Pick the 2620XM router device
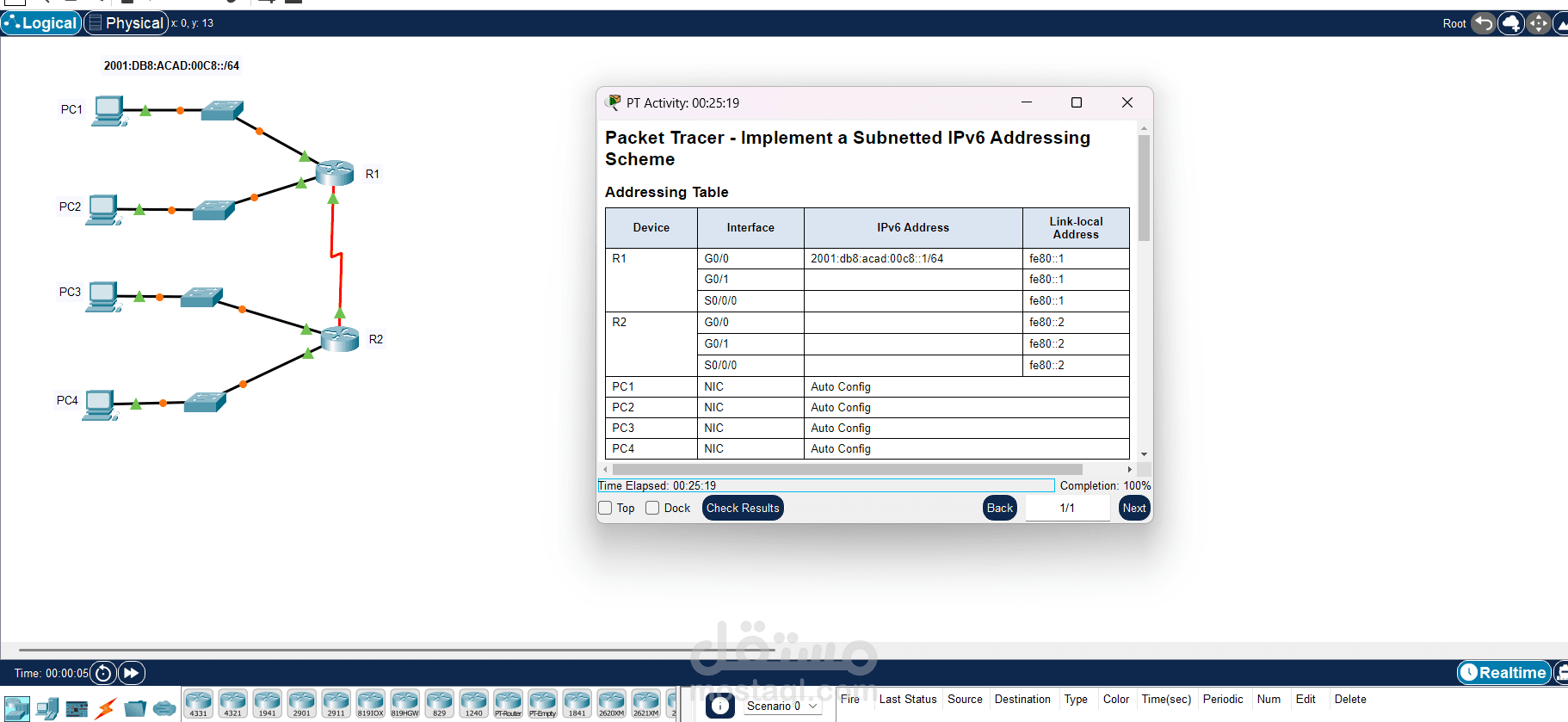Image resolution: width=1568 pixels, height=722 pixels. coord(612,704)
